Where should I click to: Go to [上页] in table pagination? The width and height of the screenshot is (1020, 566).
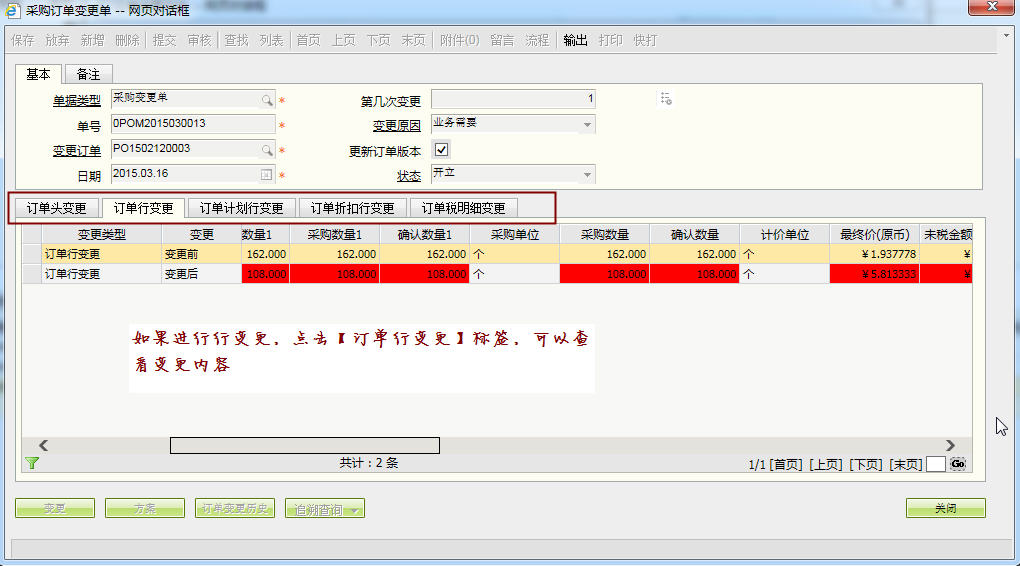pos(826,465)
